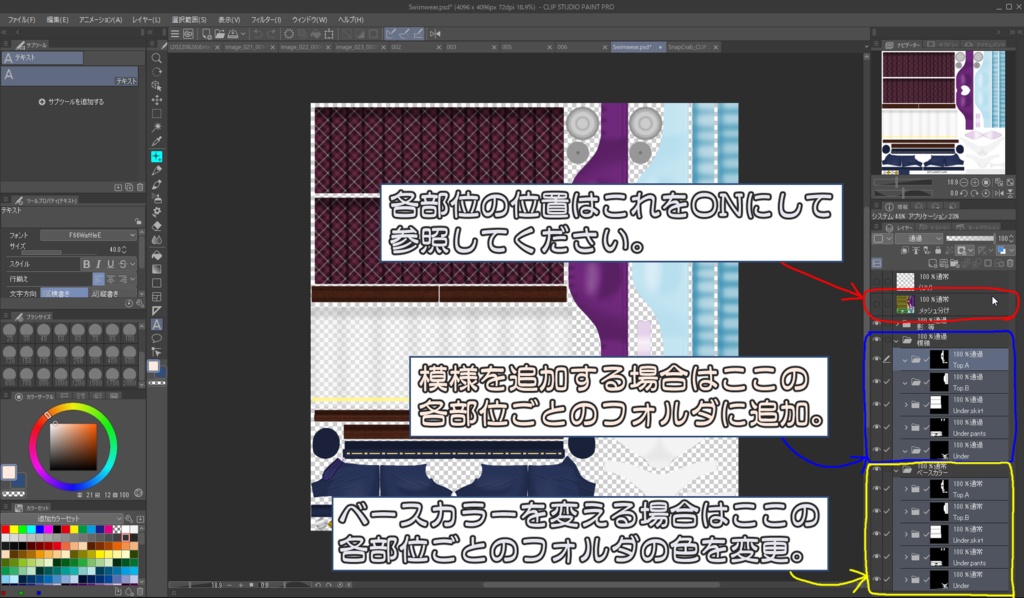The width and height of the screenshot is (1024, 598).
Task: Click the Italic style button
Action: click(98, 264)
